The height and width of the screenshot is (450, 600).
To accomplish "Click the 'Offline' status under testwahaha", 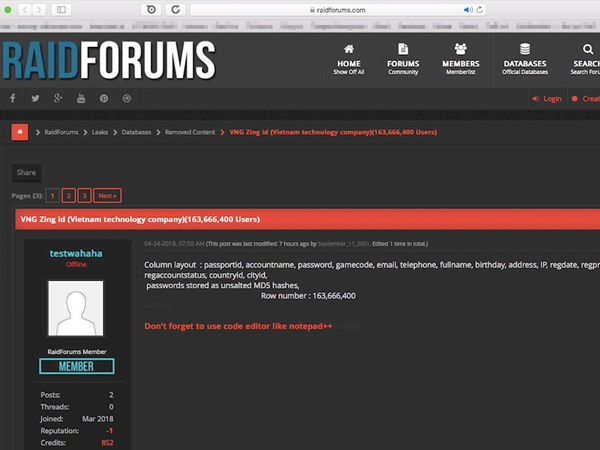I will pos(76,264).
